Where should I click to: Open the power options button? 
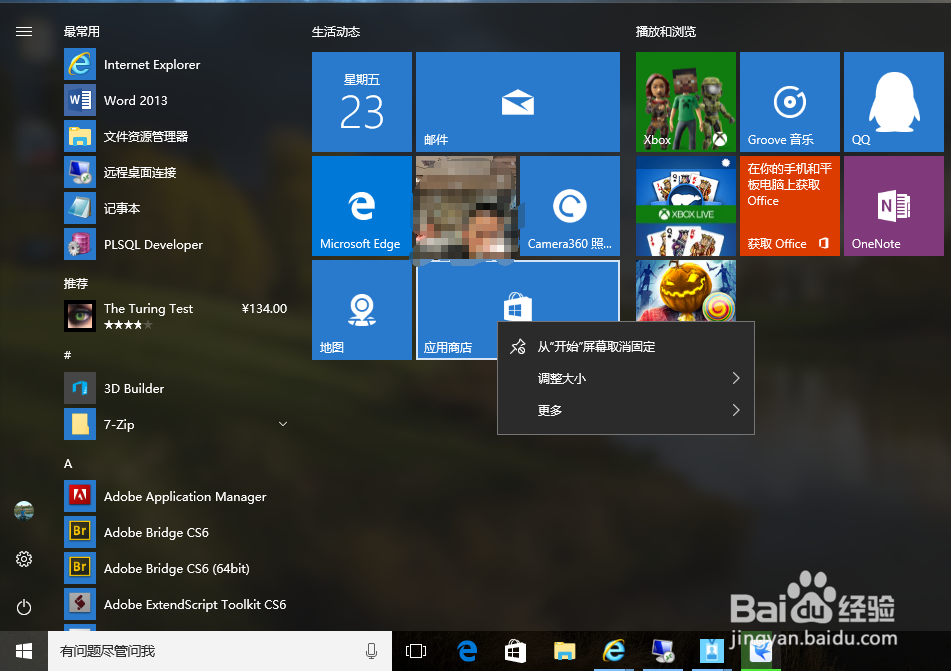24,607
